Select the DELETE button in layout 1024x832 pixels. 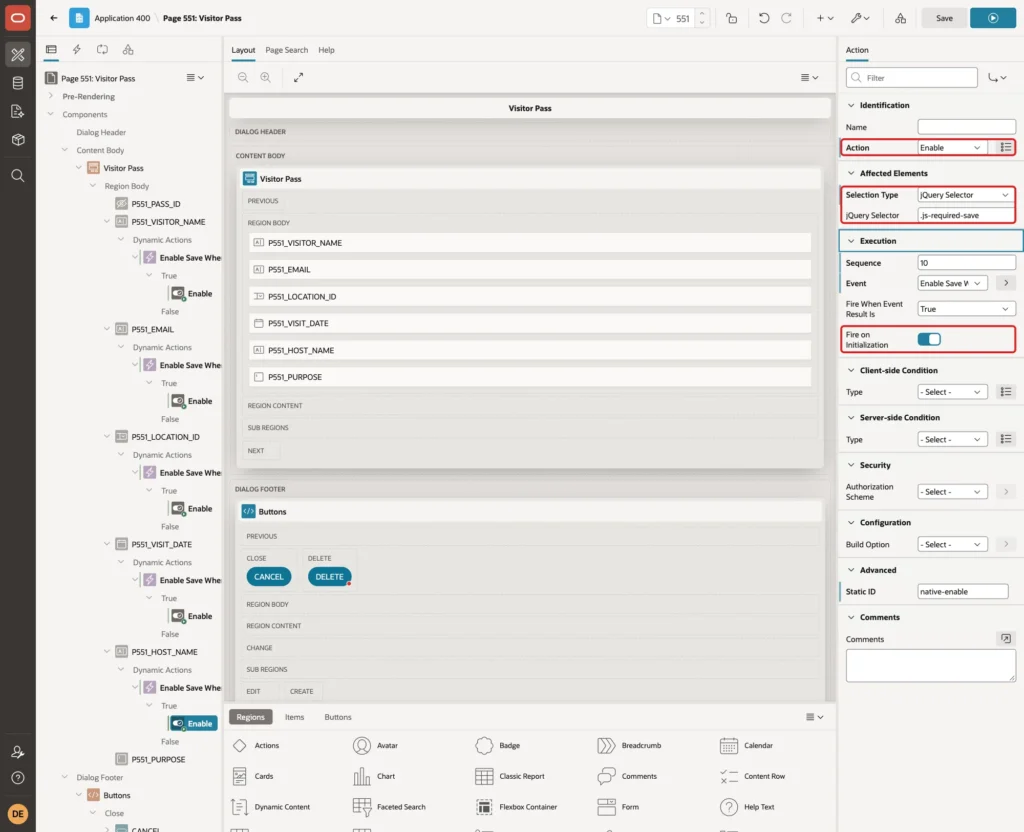tap(329, 577)
